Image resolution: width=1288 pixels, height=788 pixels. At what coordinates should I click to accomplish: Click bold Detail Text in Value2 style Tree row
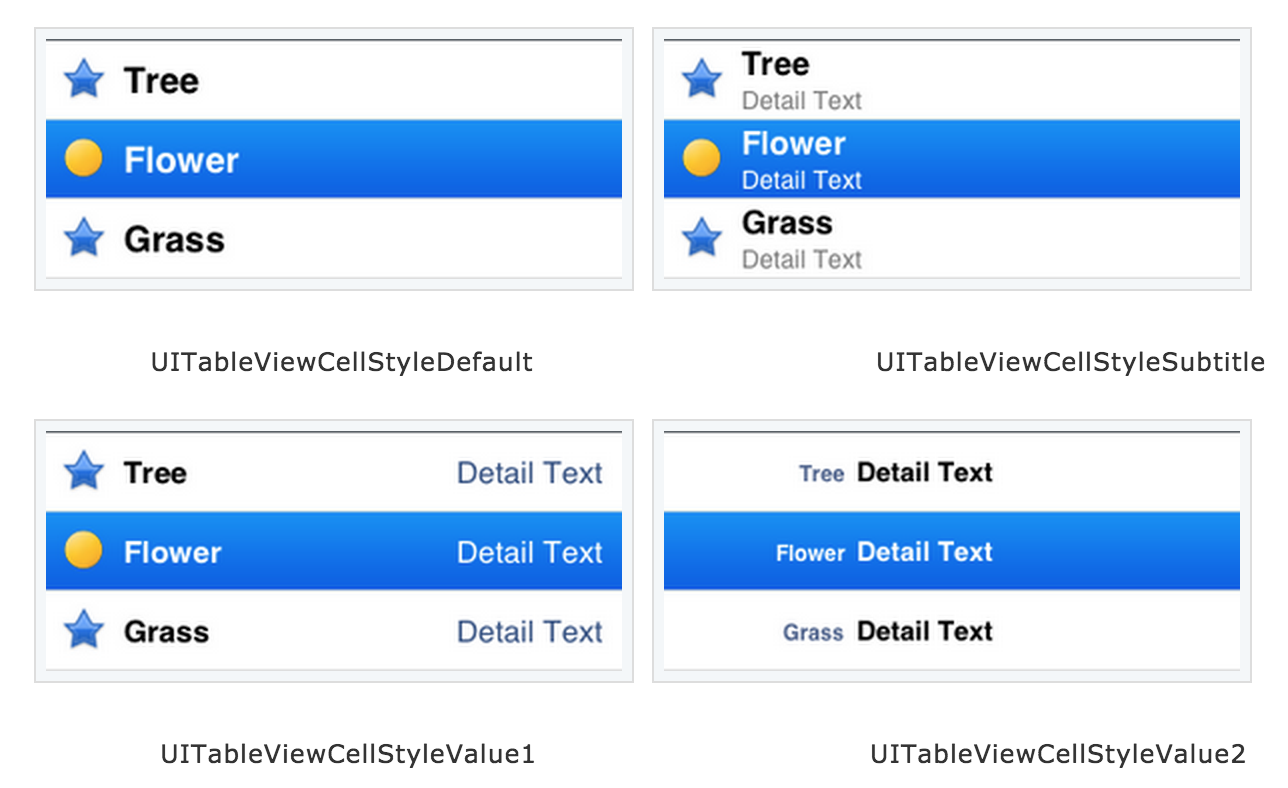925,472
